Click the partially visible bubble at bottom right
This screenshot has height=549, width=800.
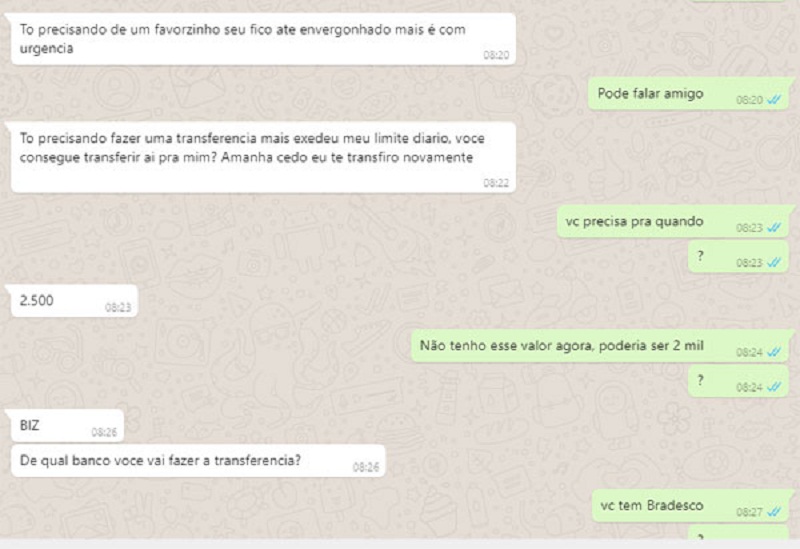[738, 533]
